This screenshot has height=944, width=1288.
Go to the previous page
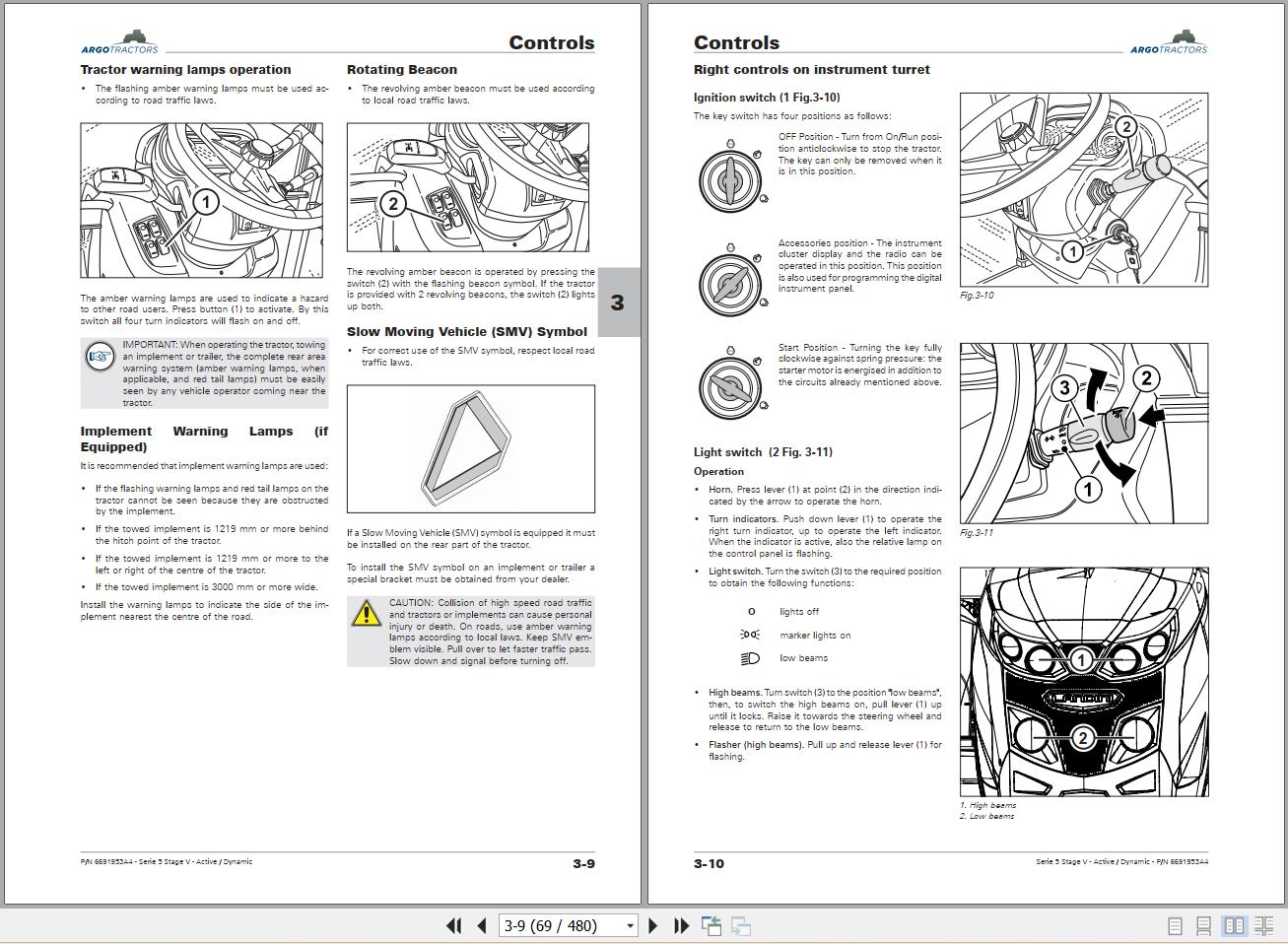[x=482, y=925]
